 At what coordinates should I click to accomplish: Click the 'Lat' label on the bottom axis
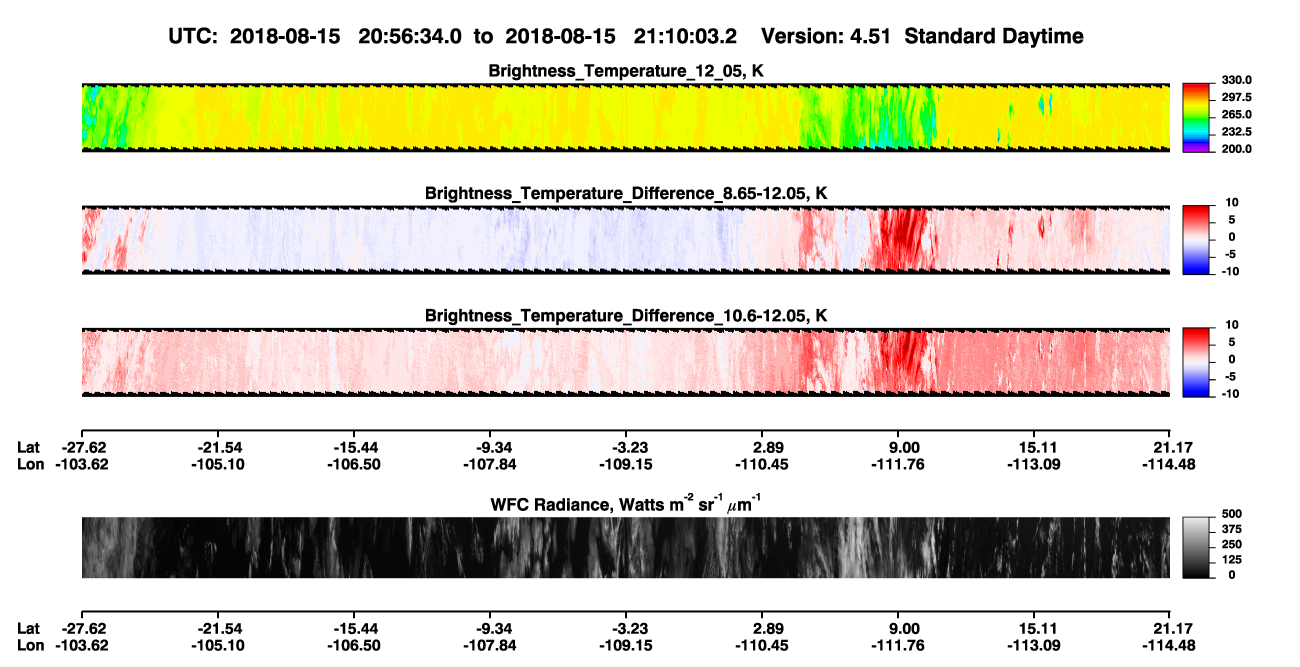[x=29, y=628]
